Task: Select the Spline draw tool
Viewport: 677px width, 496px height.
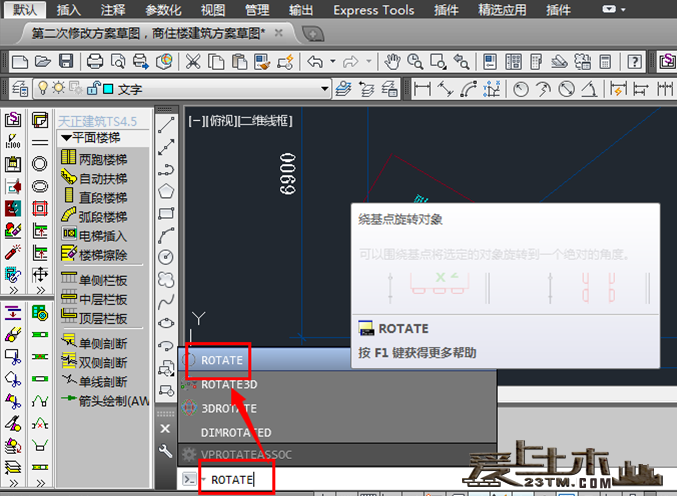Action: pos(166,301)
